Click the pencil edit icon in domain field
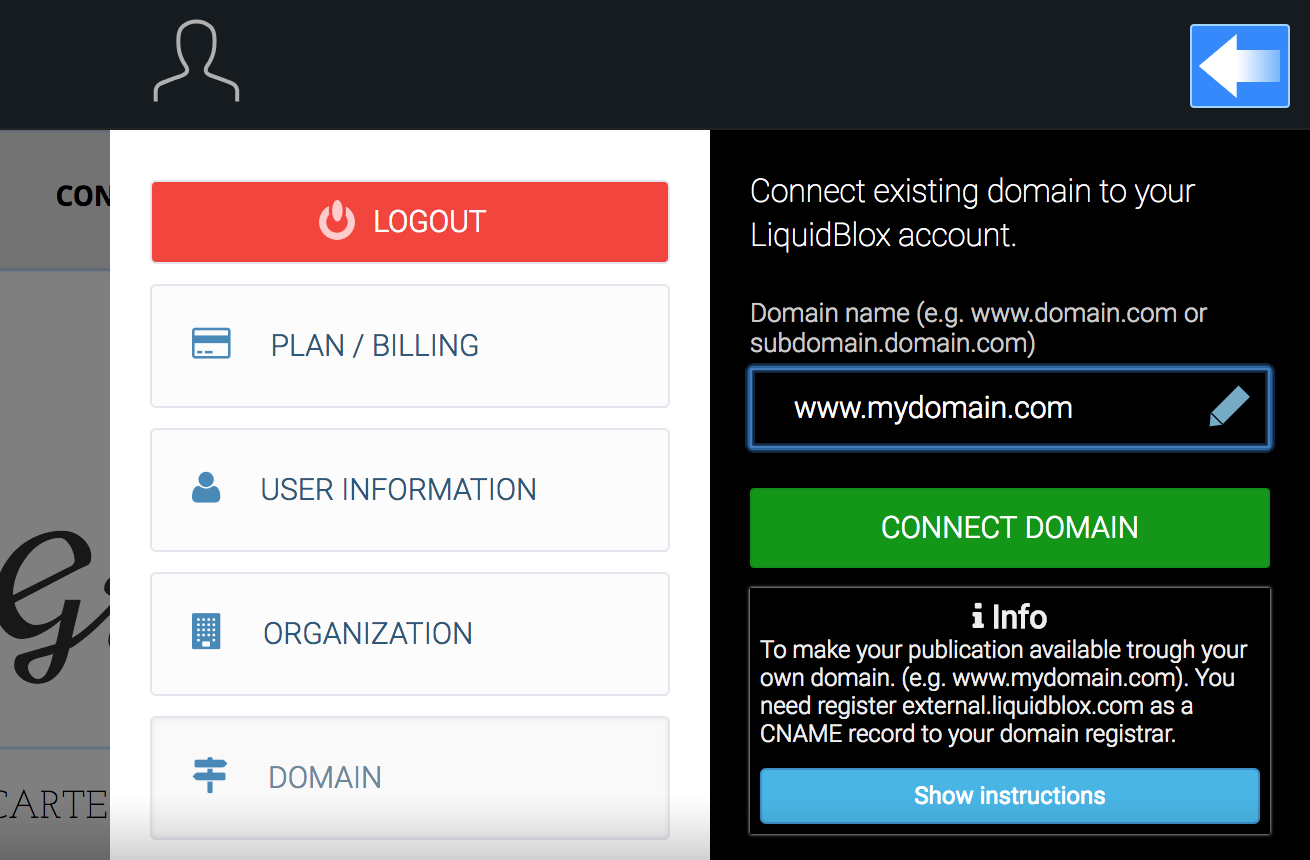1310x860 pixels. (x=1228, y=408)
